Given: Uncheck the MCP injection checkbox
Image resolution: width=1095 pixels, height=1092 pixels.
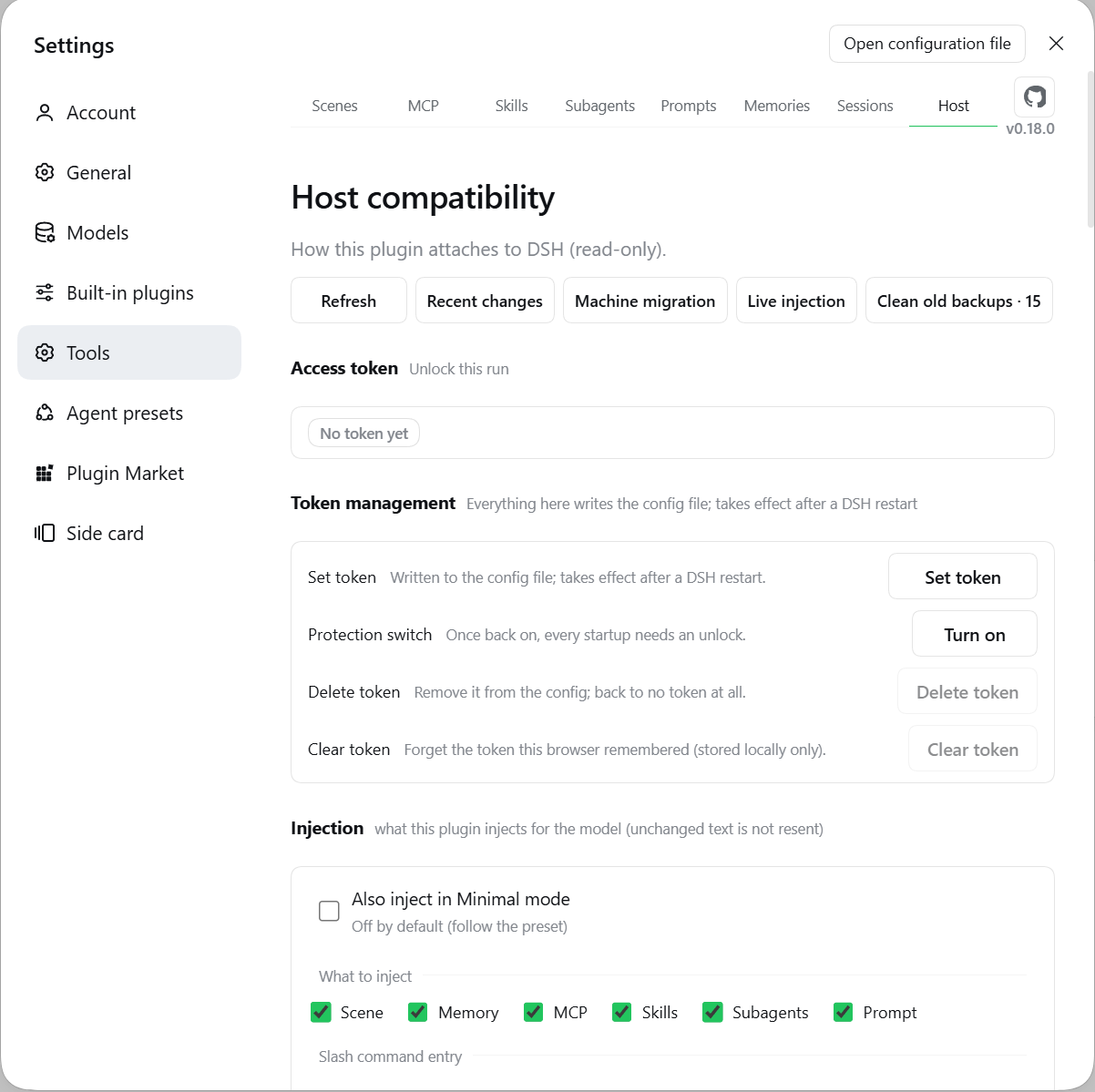Looking at the screenshot, I should (x=534, y=1013).
